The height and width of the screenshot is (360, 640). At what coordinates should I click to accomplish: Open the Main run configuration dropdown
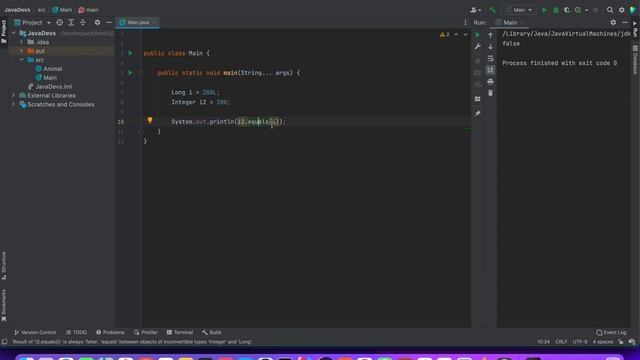coord(519,10)
